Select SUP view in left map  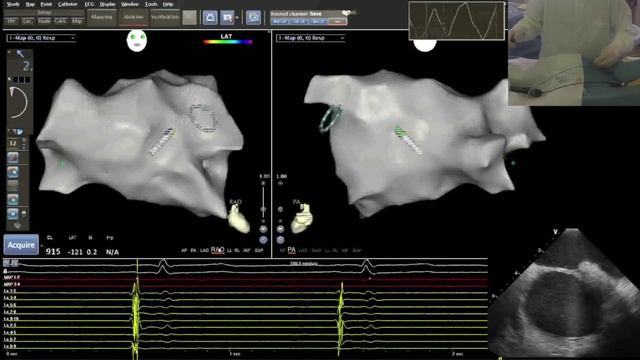259,250
